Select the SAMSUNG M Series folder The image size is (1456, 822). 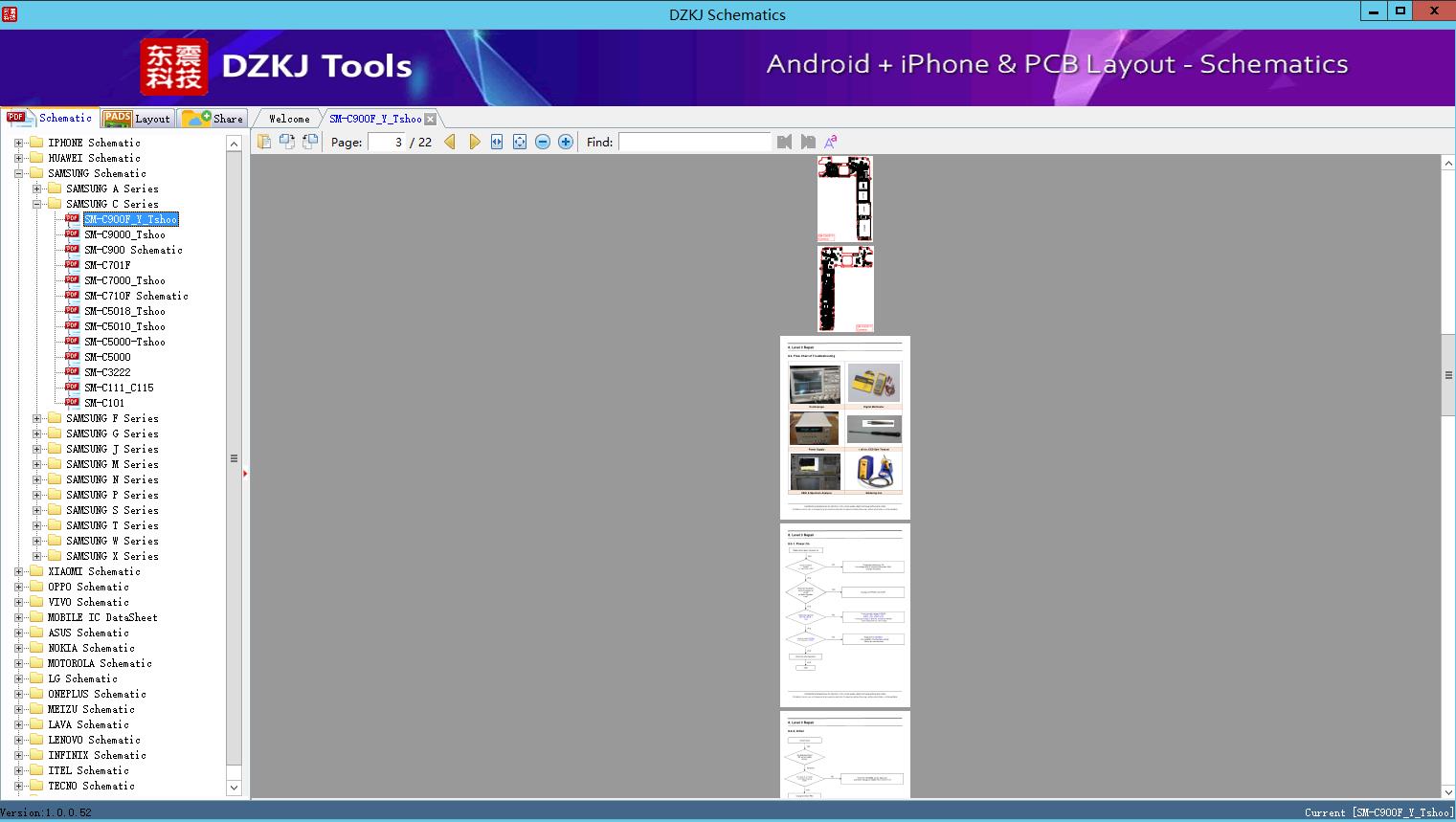[112, 464]
